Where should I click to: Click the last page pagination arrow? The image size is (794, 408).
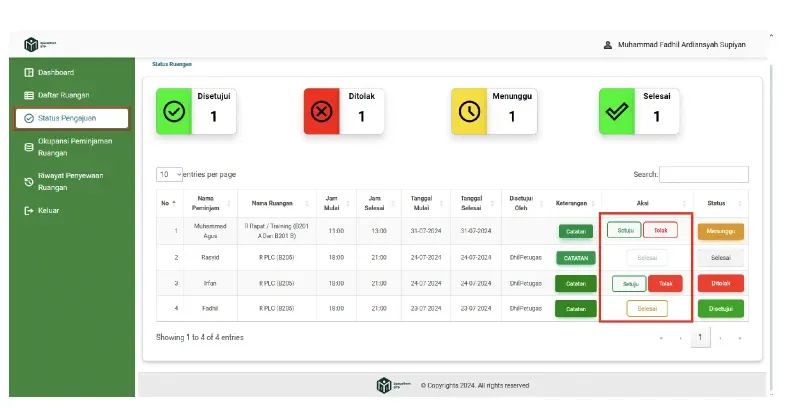click(740, 338)
